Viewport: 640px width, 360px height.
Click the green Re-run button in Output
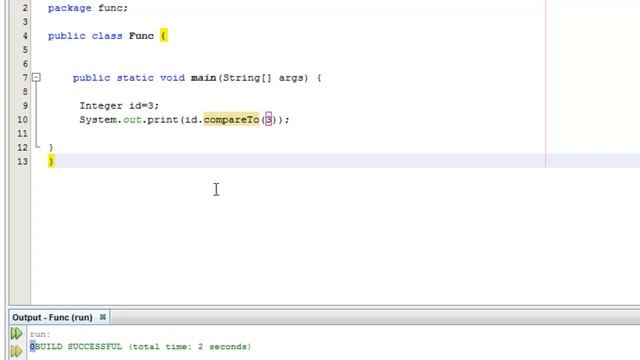pyautogui.click(x=16, y=334)
